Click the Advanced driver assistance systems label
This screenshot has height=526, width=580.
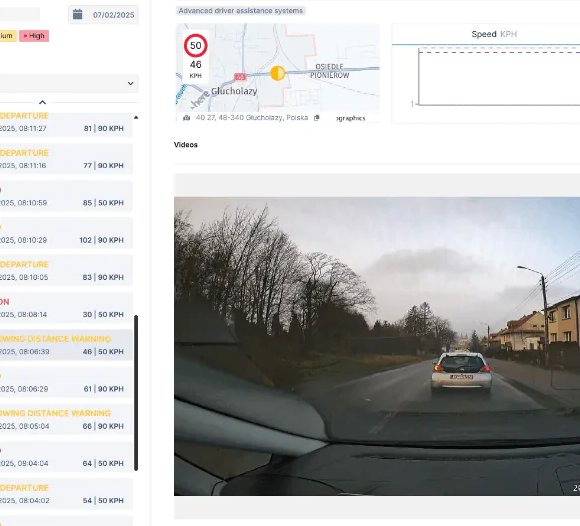[240, 11]
